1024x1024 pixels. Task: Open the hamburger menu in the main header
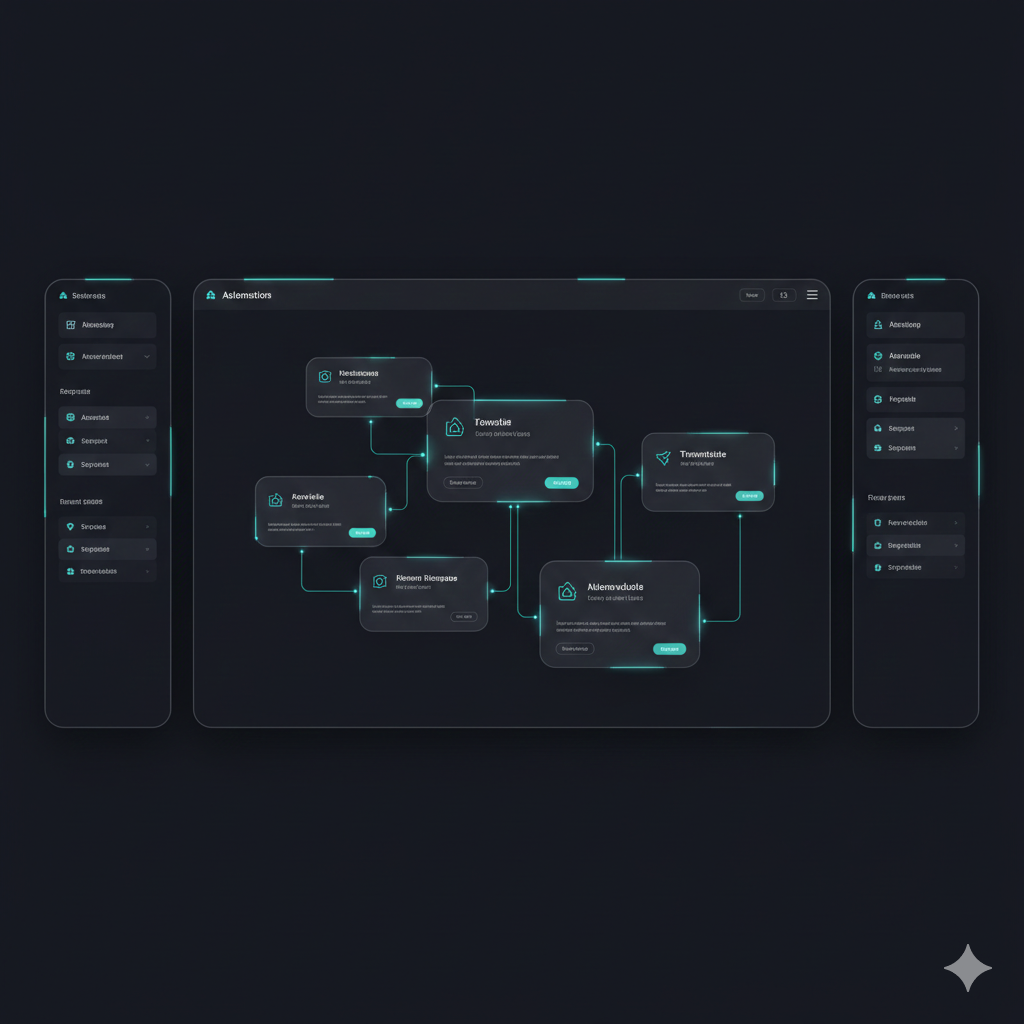pos(812,295)
